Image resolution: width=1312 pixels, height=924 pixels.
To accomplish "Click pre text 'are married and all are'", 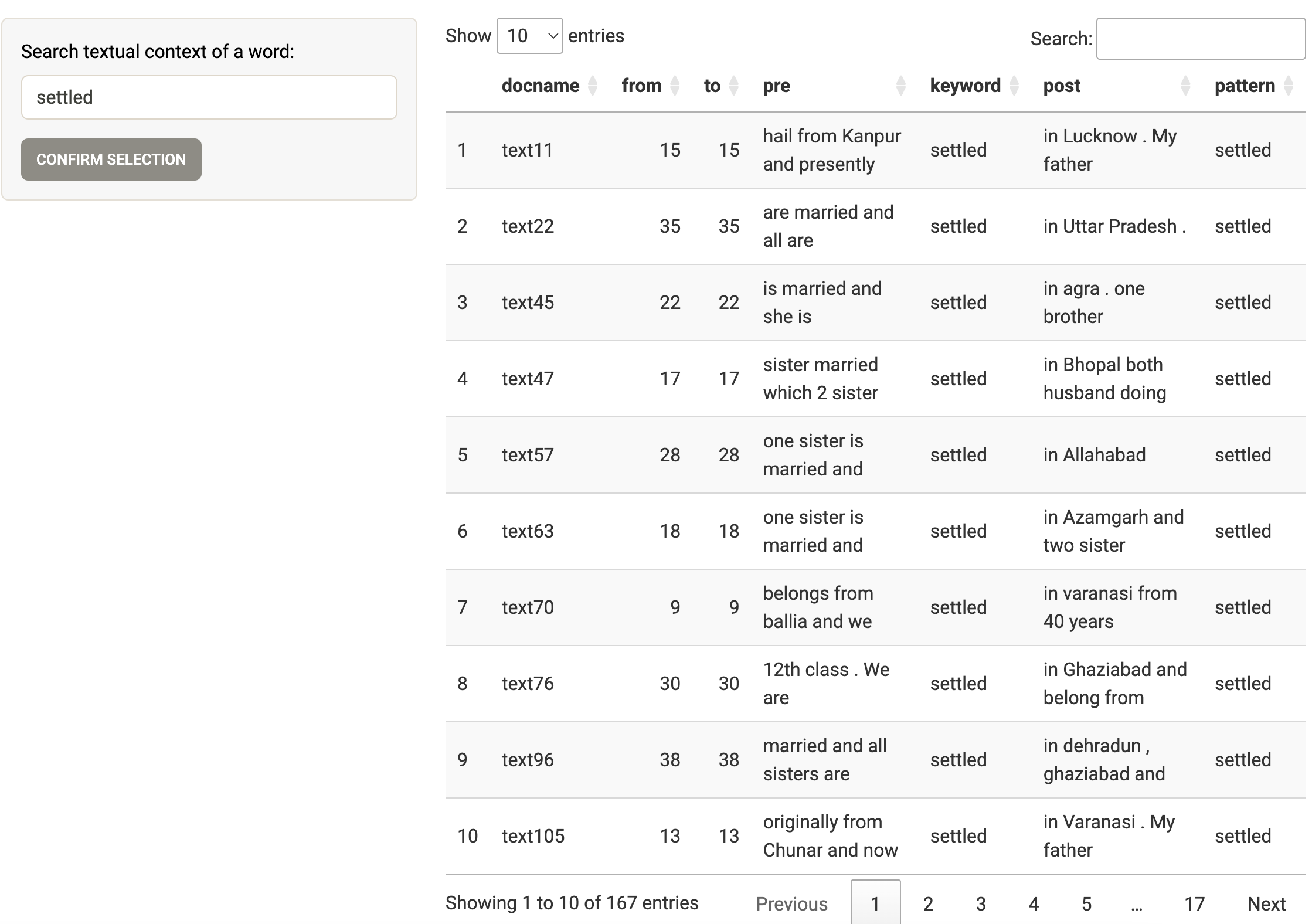I will pyautogui.click(x=828, y=226).
